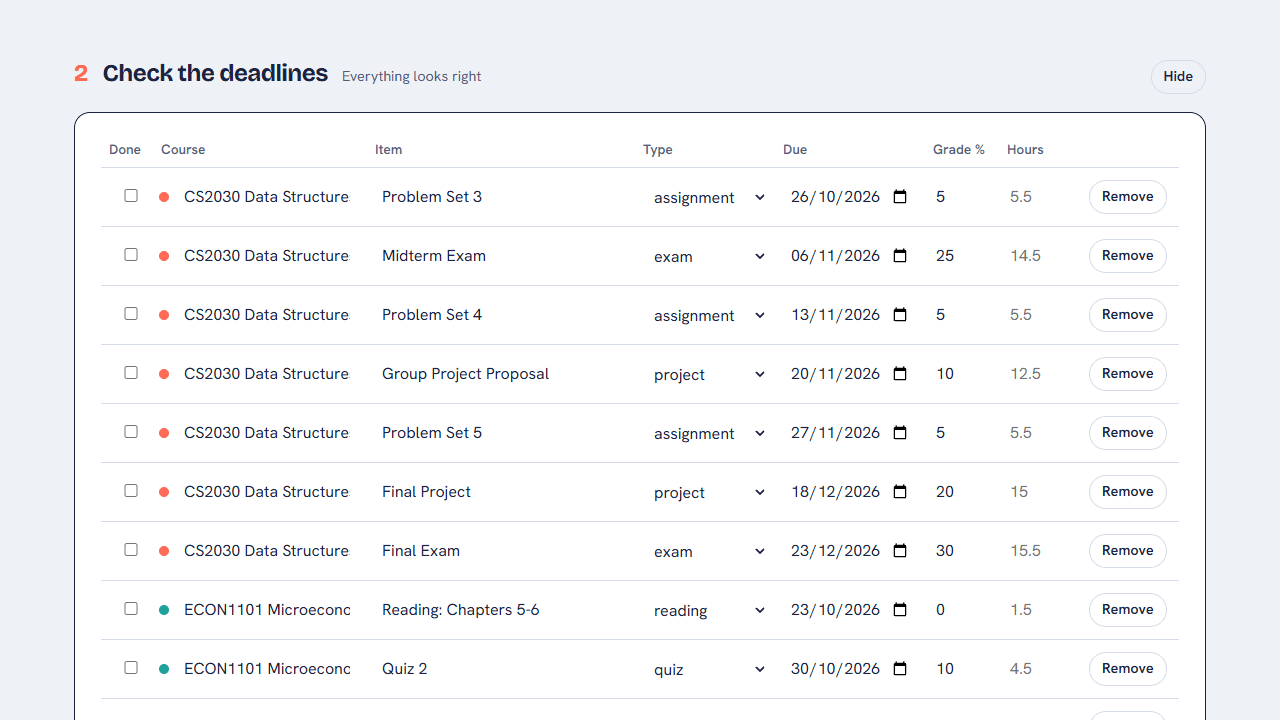The height and width of the screenshot is (720, 1280).
Task: Remove the Final Exam row
Action: click(1127, 551)
